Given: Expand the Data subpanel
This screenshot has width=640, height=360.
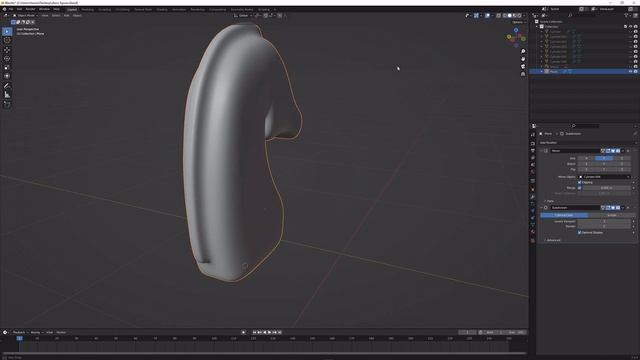Looking at the screenshot, I should click(549, 201).
